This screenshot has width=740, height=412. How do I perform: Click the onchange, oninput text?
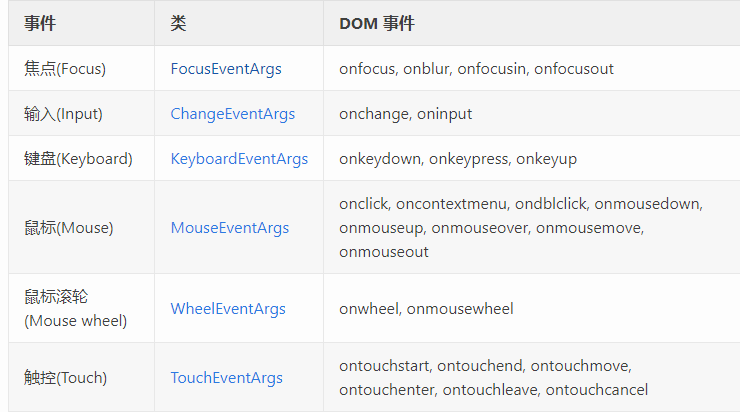[x=405, y=114]
